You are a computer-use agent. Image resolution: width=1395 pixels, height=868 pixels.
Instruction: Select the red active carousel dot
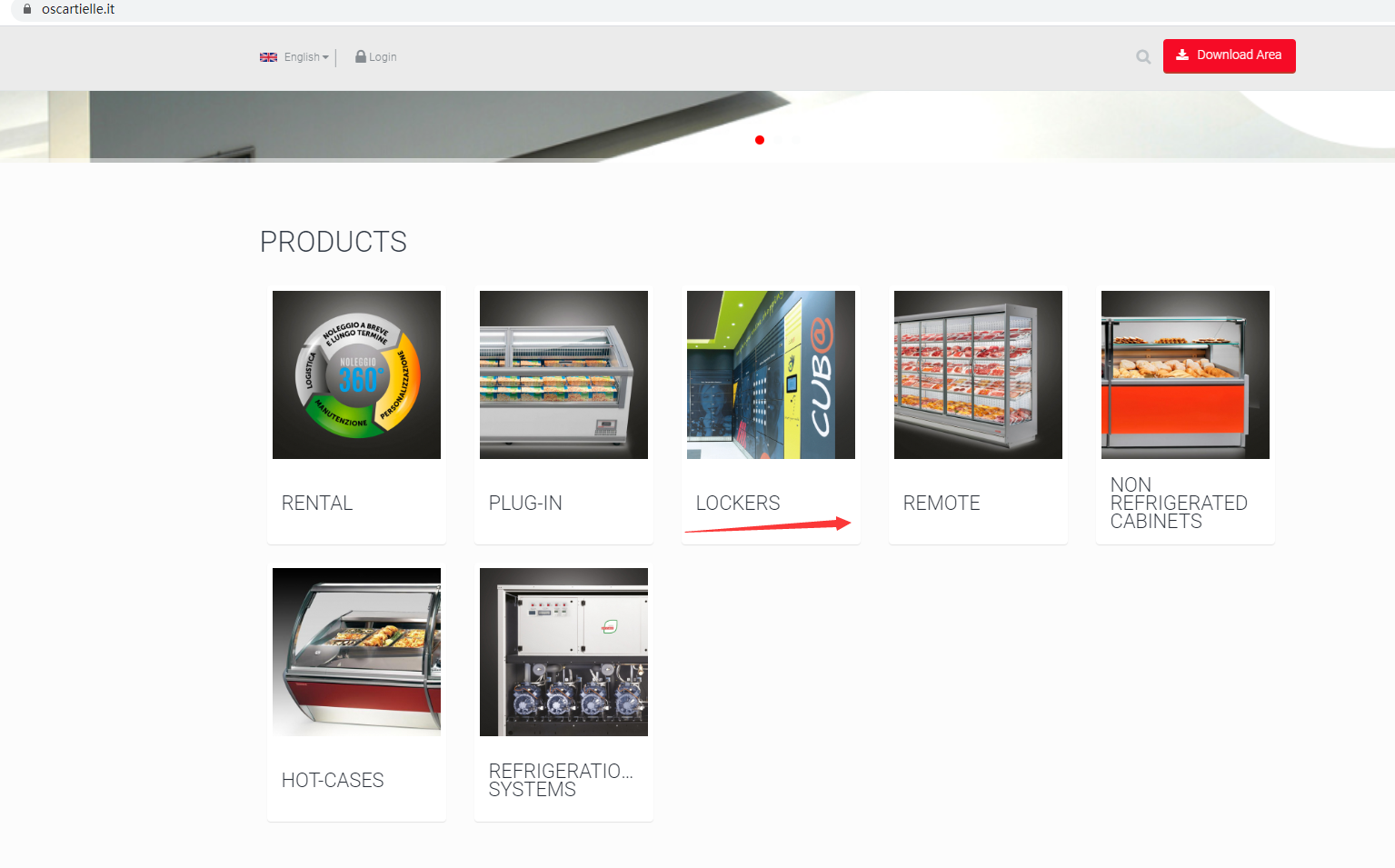coord(760,140)
